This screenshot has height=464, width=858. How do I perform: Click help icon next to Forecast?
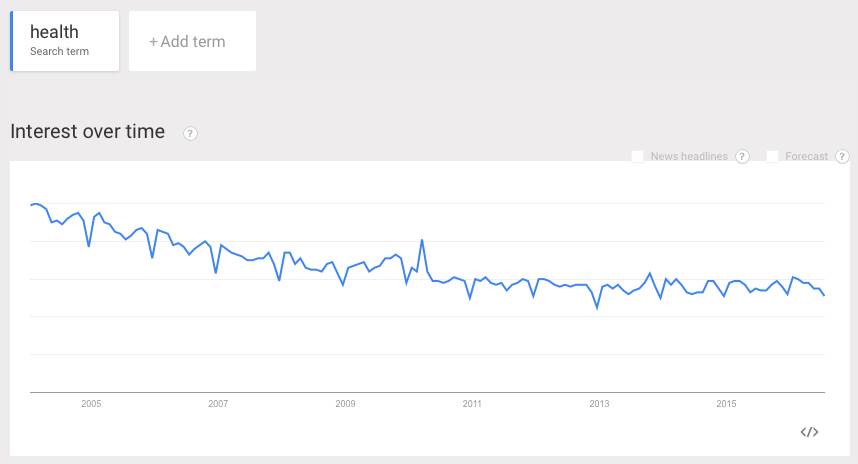842,156
